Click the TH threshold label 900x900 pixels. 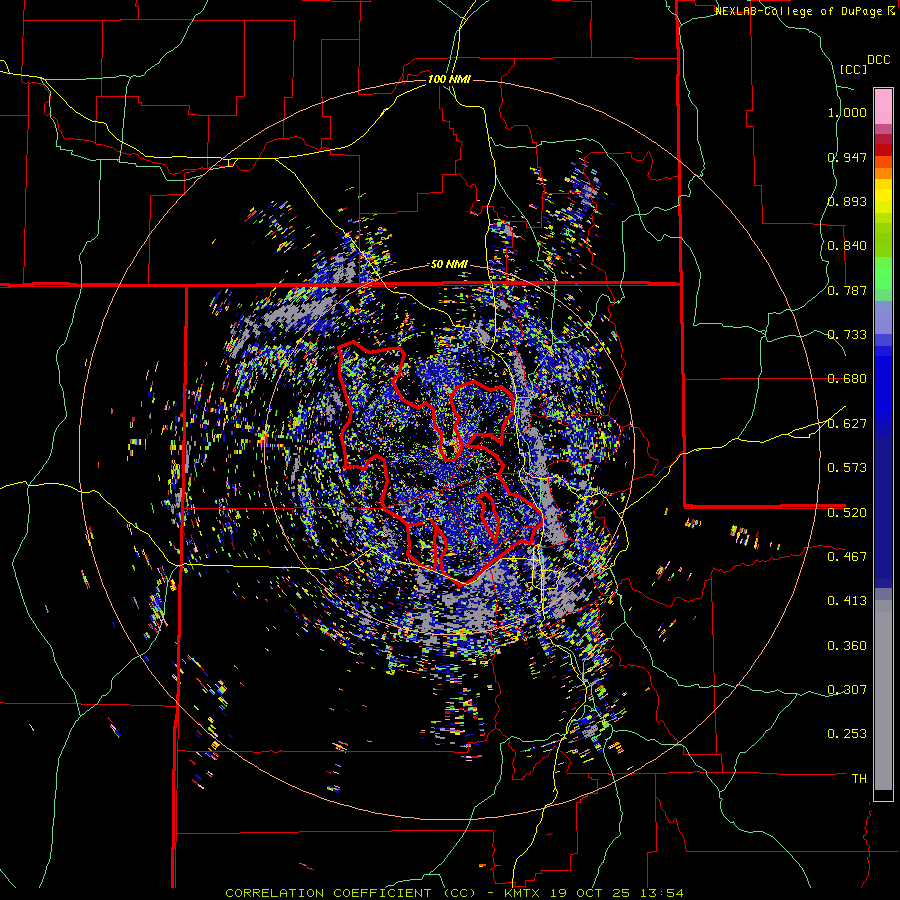click(x=859, y=779)
